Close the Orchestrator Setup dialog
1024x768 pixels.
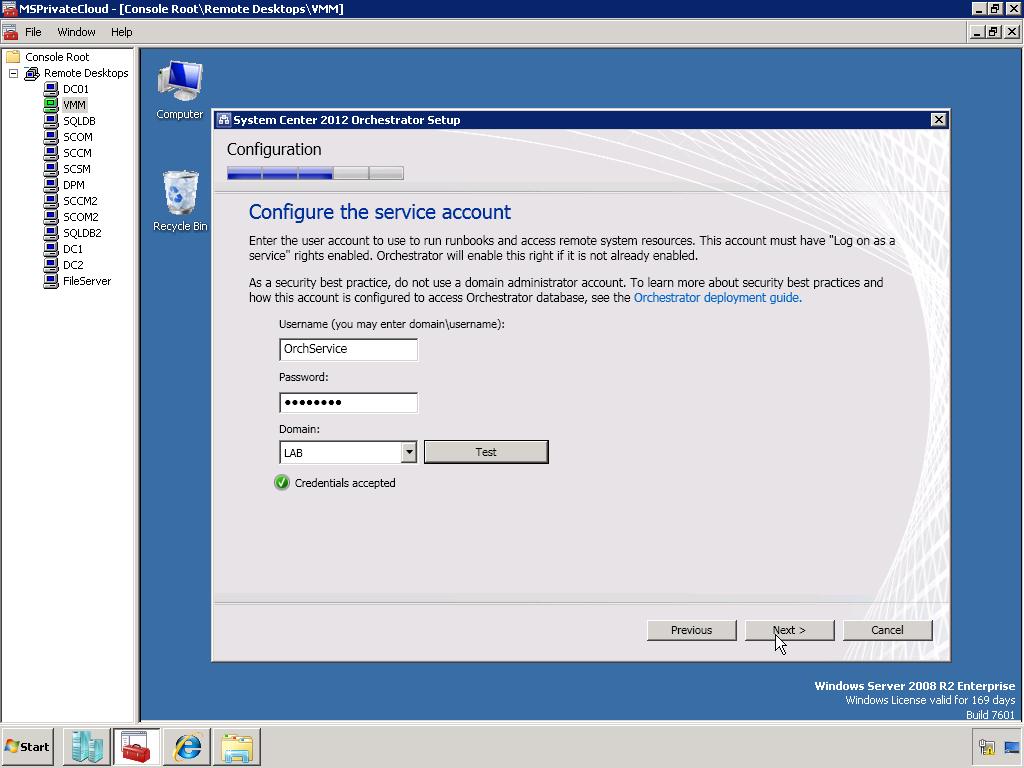[x=938, y=120]
